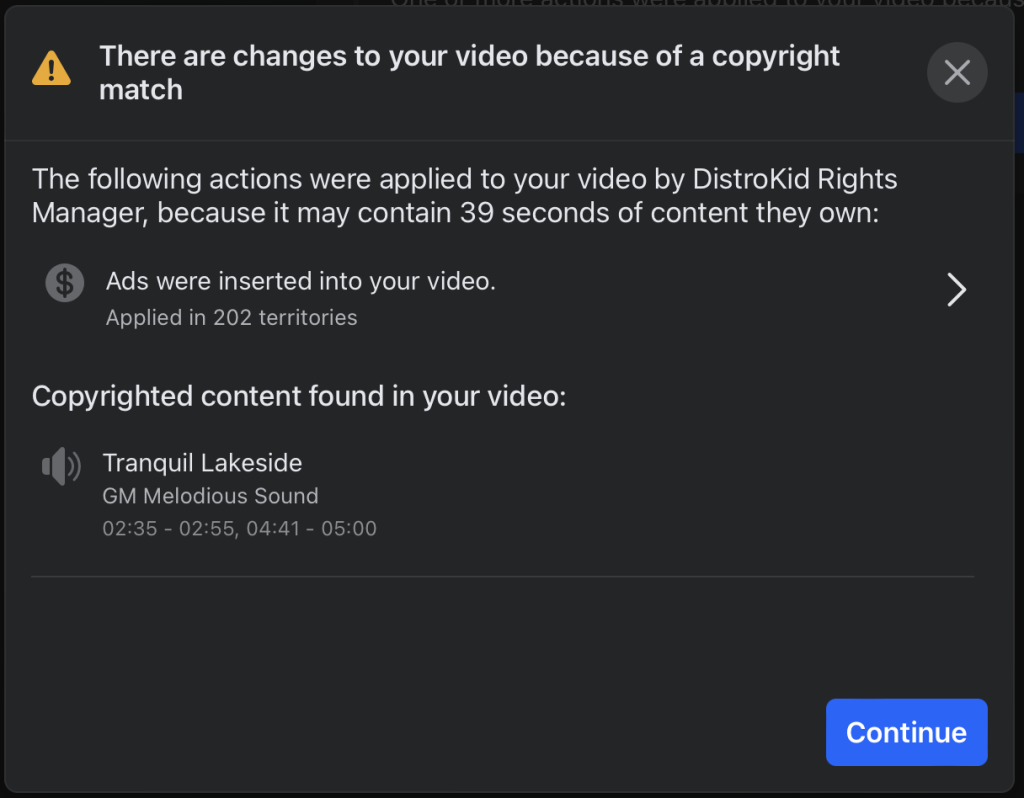
Task: Click the horizontal divider below track info
Action: point(503,577)
